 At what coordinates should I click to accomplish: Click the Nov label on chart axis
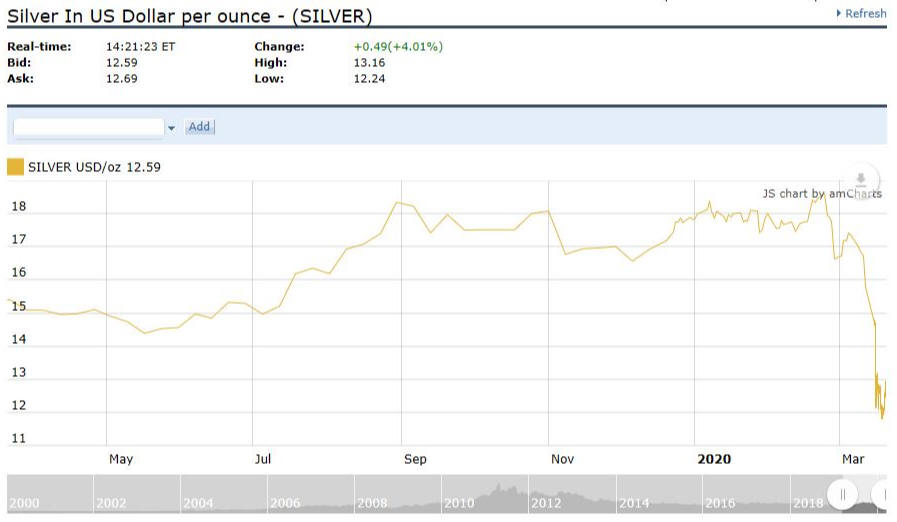[x=562, y=459]
